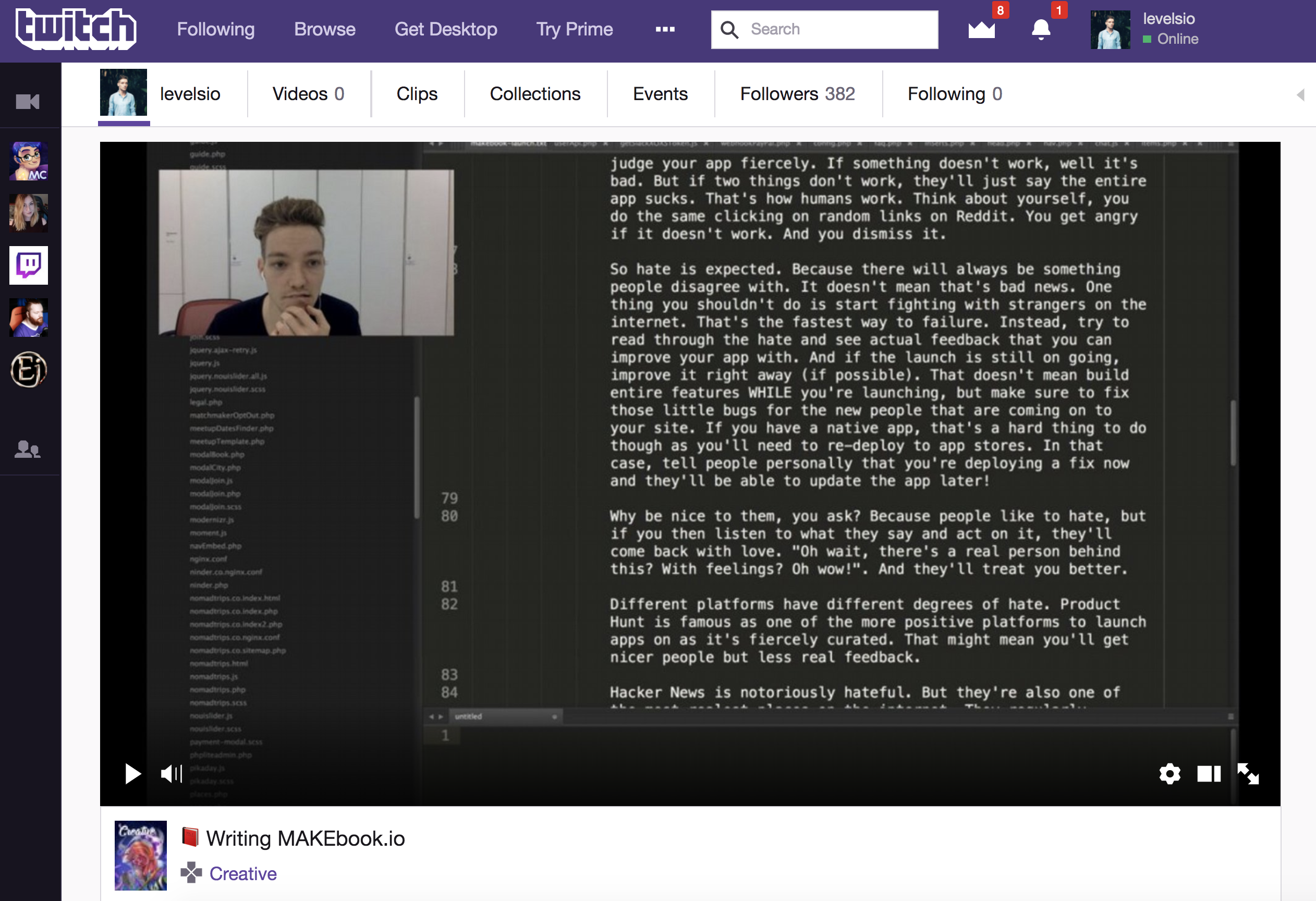This screenshot has width=1316, height=901.
Task: Toggle theater mode in the player
Action: 1209,774
